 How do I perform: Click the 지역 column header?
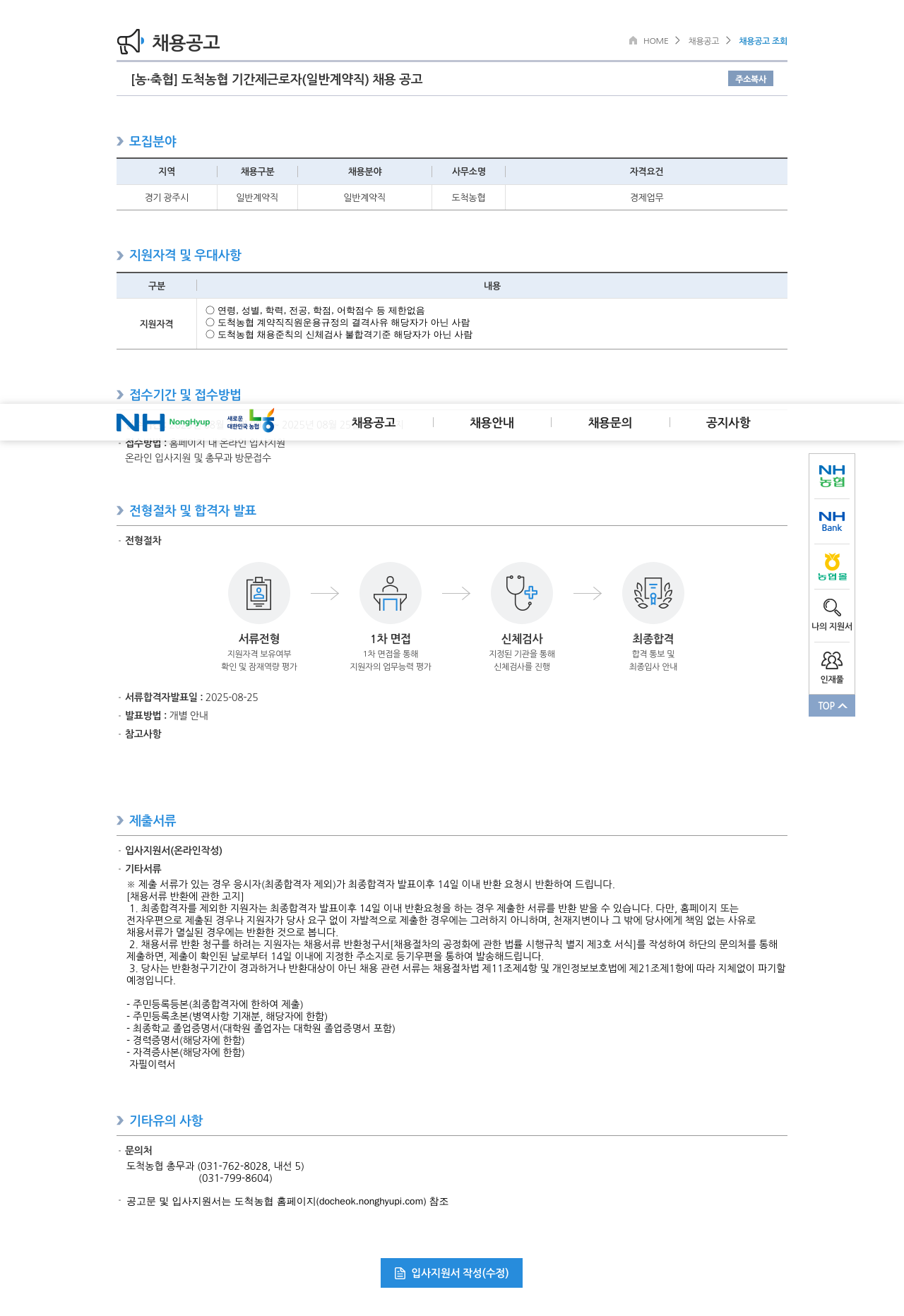167,172
